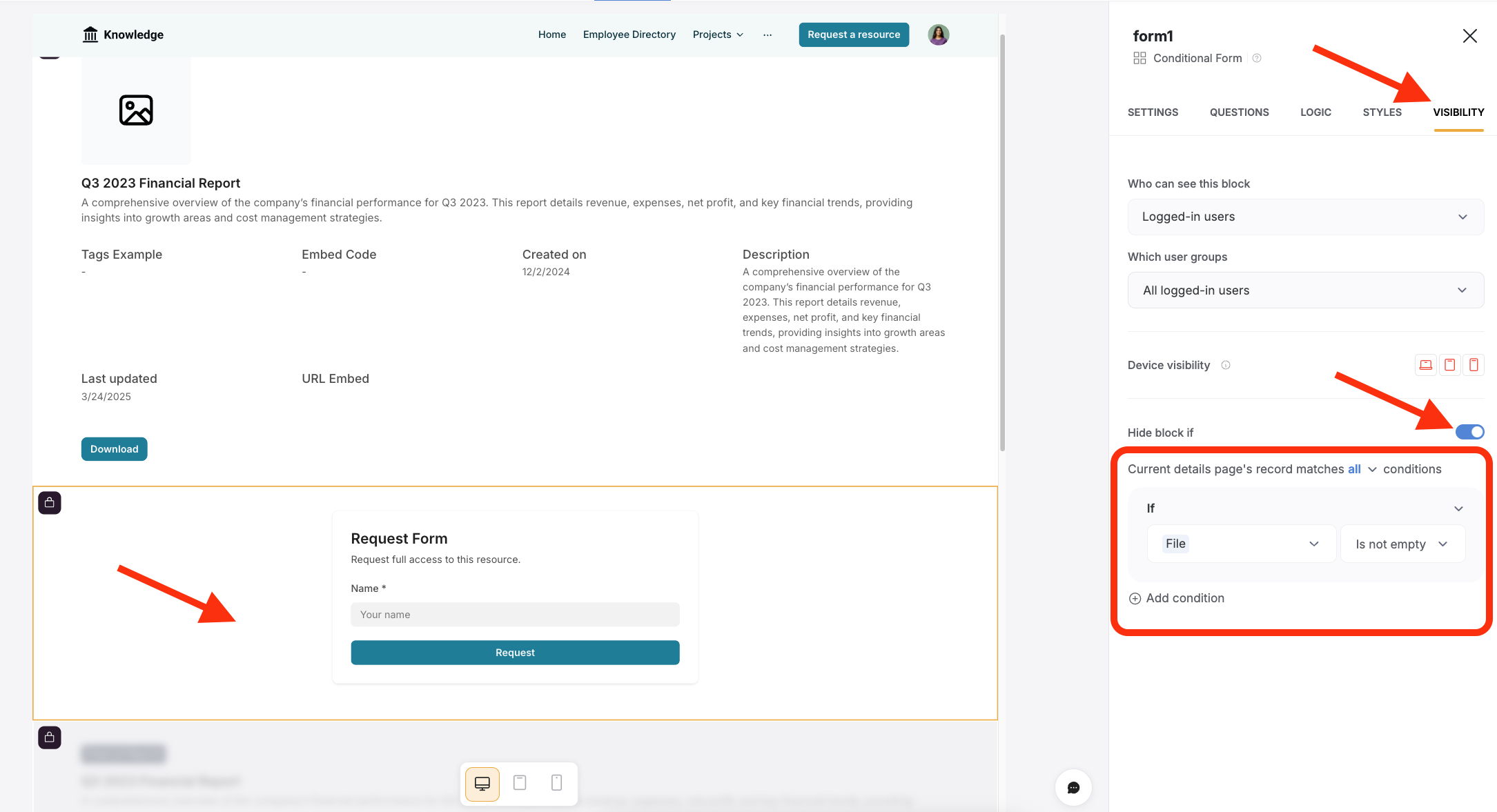
Task: Switch to mobile preview icon
Action: tap(556, 782)
